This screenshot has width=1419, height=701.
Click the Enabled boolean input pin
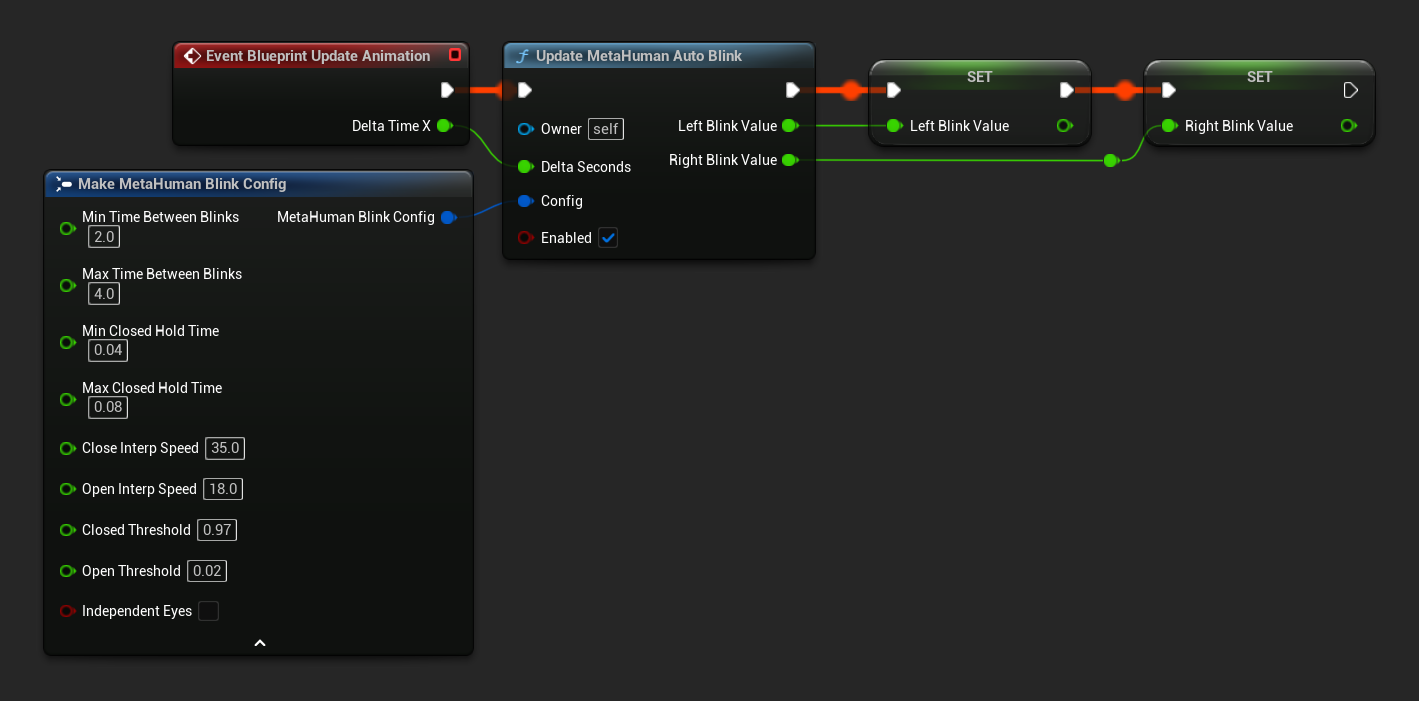[x=525, y=238]
